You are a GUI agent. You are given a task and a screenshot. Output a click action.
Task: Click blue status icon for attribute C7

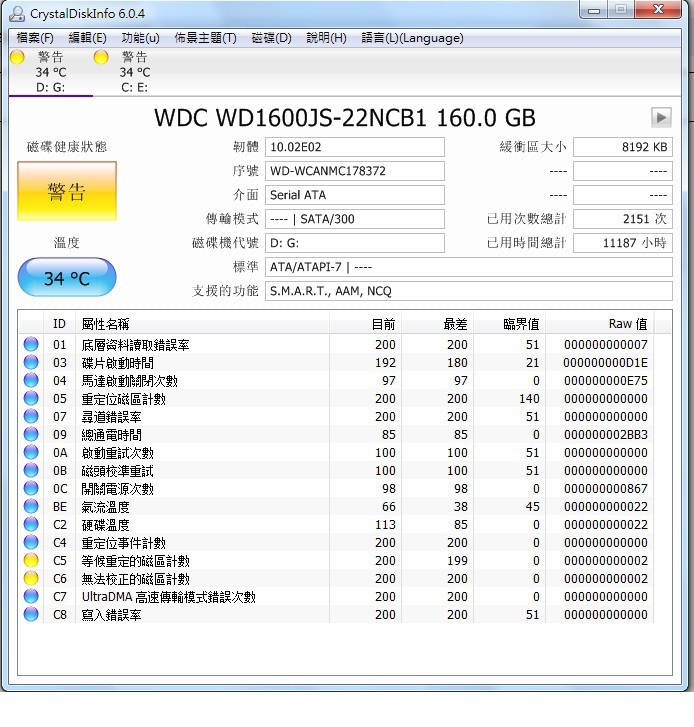[x=31, y=596]
